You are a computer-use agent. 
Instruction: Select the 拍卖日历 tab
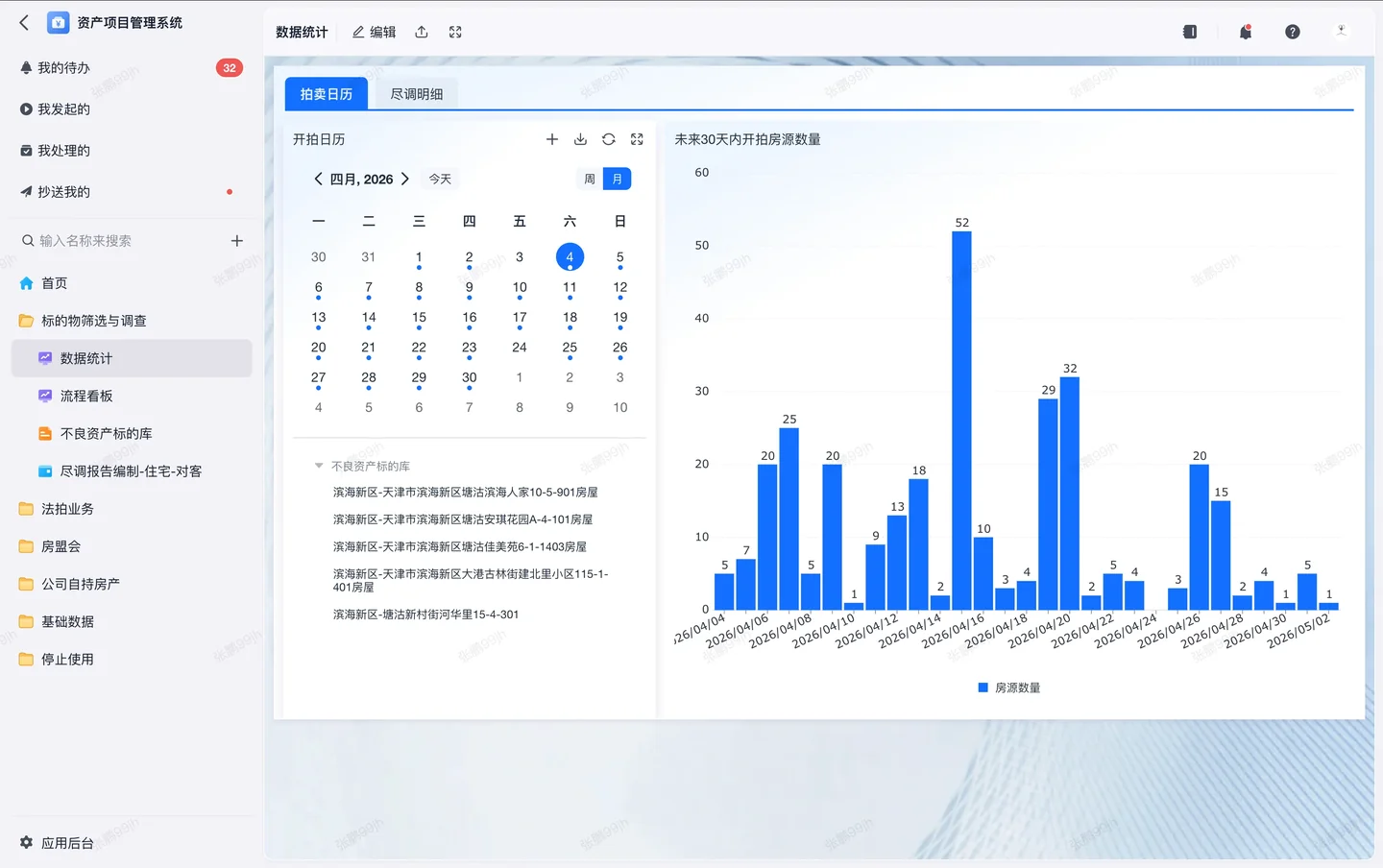pos(327,94)
